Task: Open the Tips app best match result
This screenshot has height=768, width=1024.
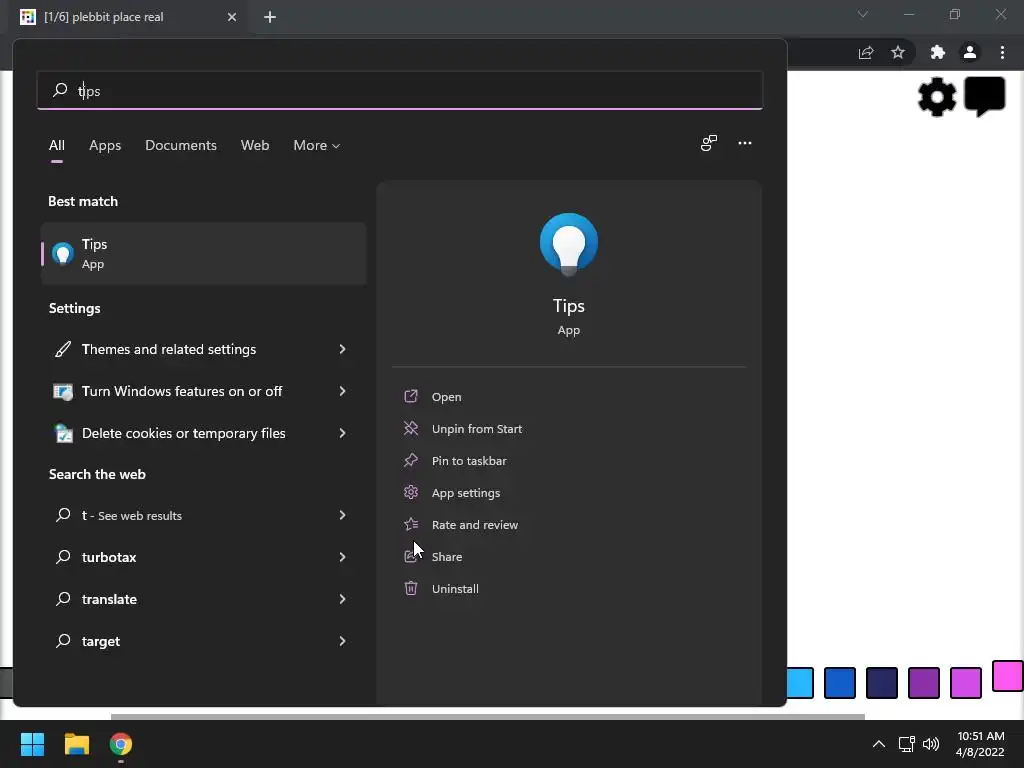Action: click(203, 253)
